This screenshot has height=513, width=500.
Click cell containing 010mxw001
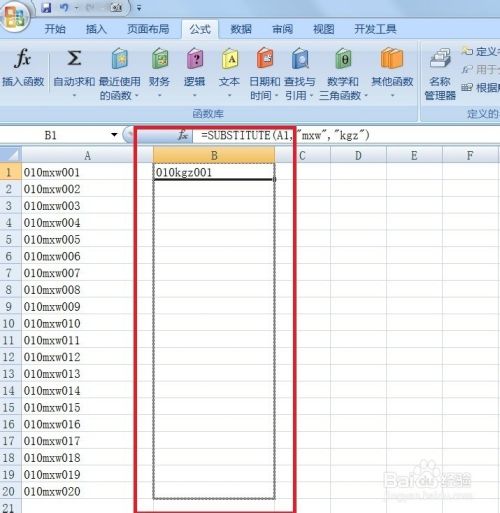(x=87, y=172)
